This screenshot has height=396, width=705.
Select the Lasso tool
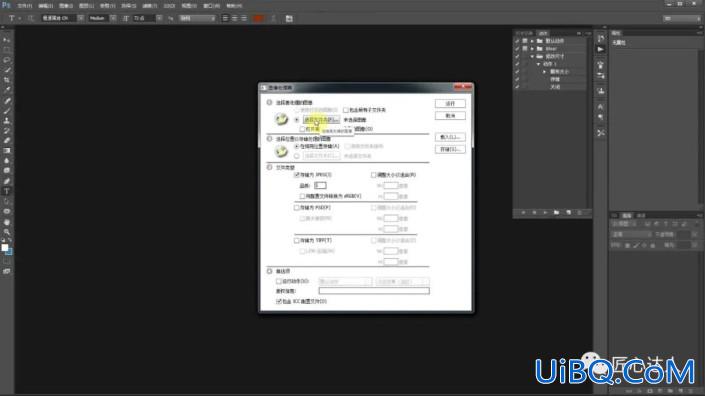(7, 60)
